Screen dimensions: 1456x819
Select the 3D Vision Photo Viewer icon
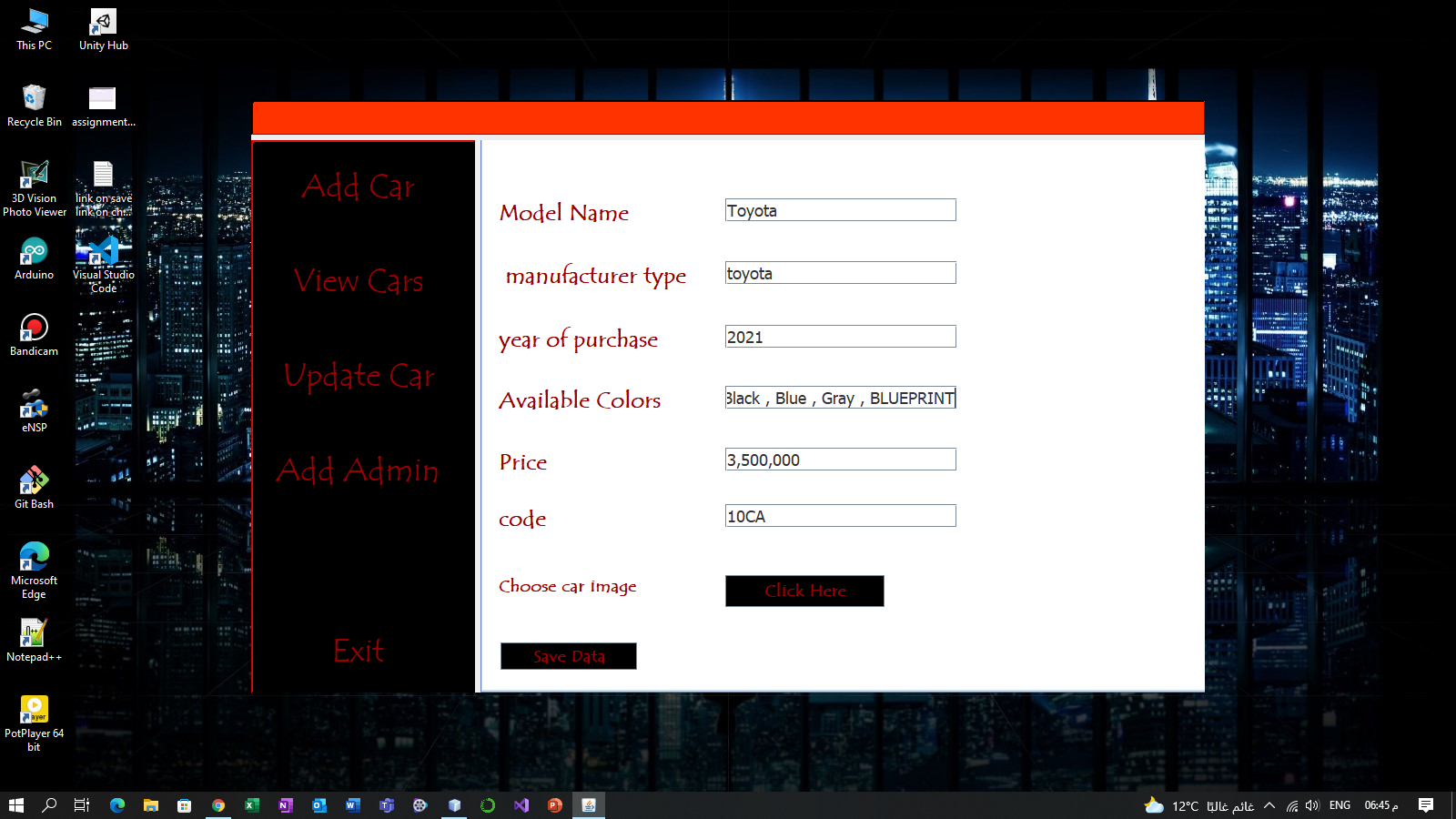[35, 188]
